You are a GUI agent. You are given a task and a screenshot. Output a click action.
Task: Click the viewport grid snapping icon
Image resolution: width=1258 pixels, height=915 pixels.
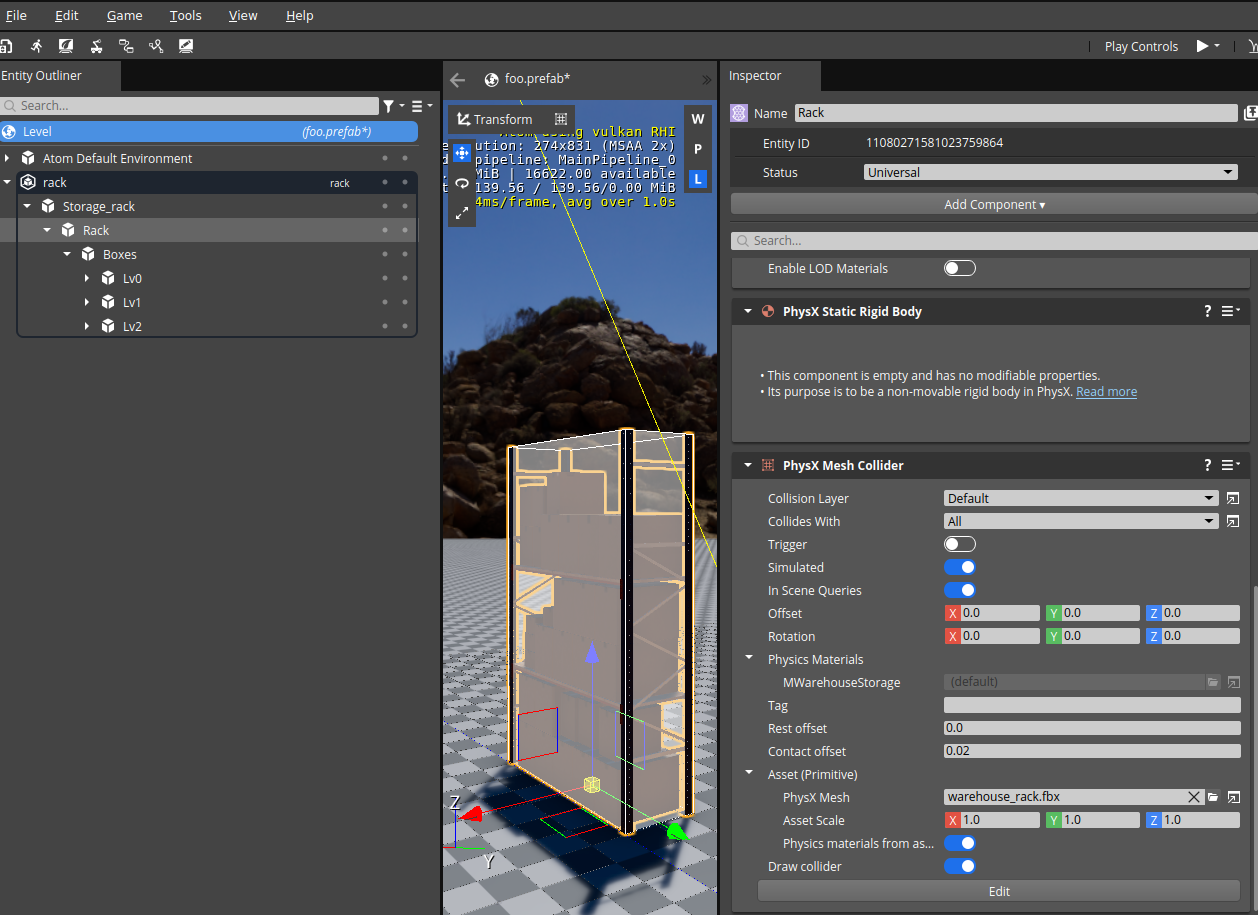pos(561,119)
